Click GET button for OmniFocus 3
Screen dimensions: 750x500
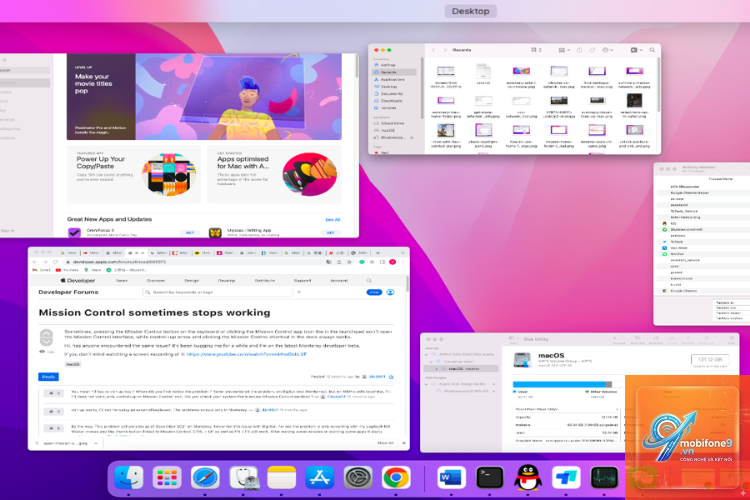point(189,233)
